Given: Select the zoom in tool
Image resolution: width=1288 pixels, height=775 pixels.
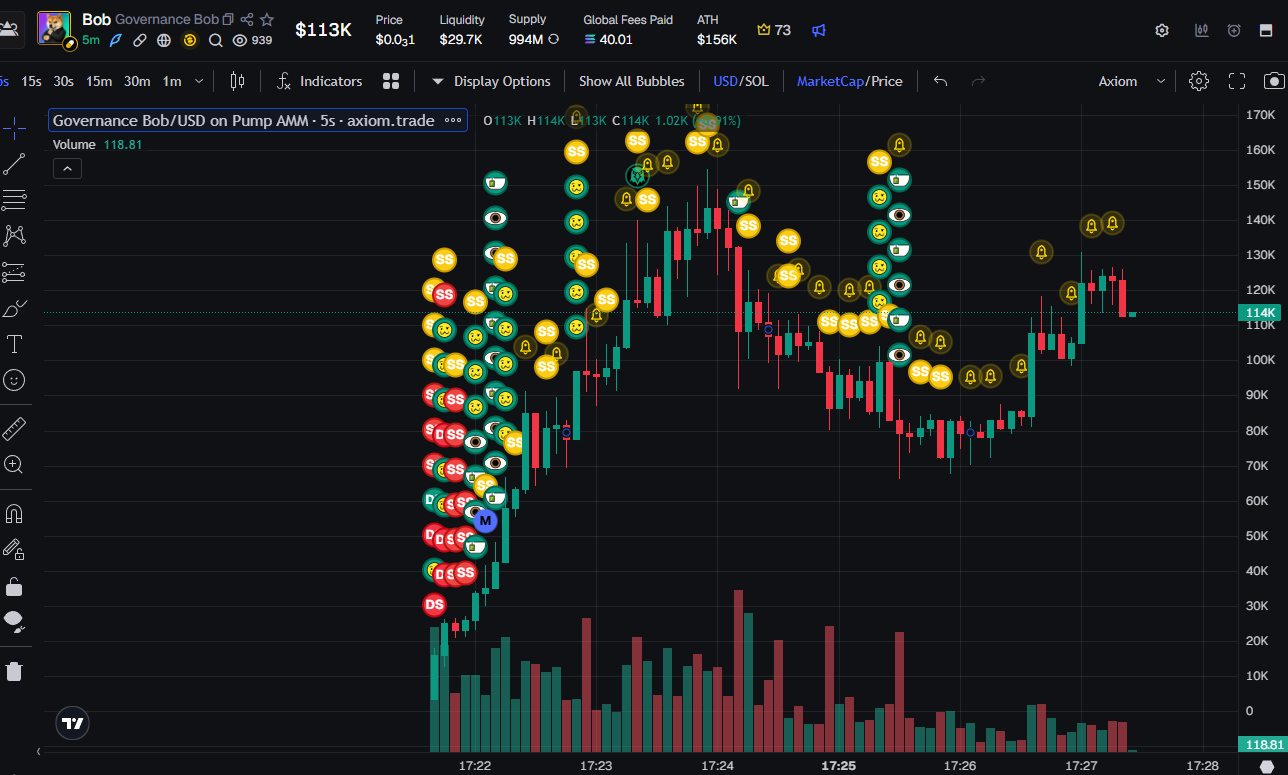Looking at the screenshot, I should point(14,464).
